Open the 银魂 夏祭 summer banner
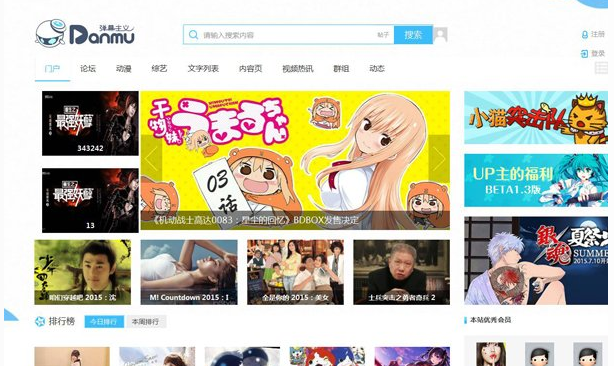614x366 pixels. tap(536, 261)
